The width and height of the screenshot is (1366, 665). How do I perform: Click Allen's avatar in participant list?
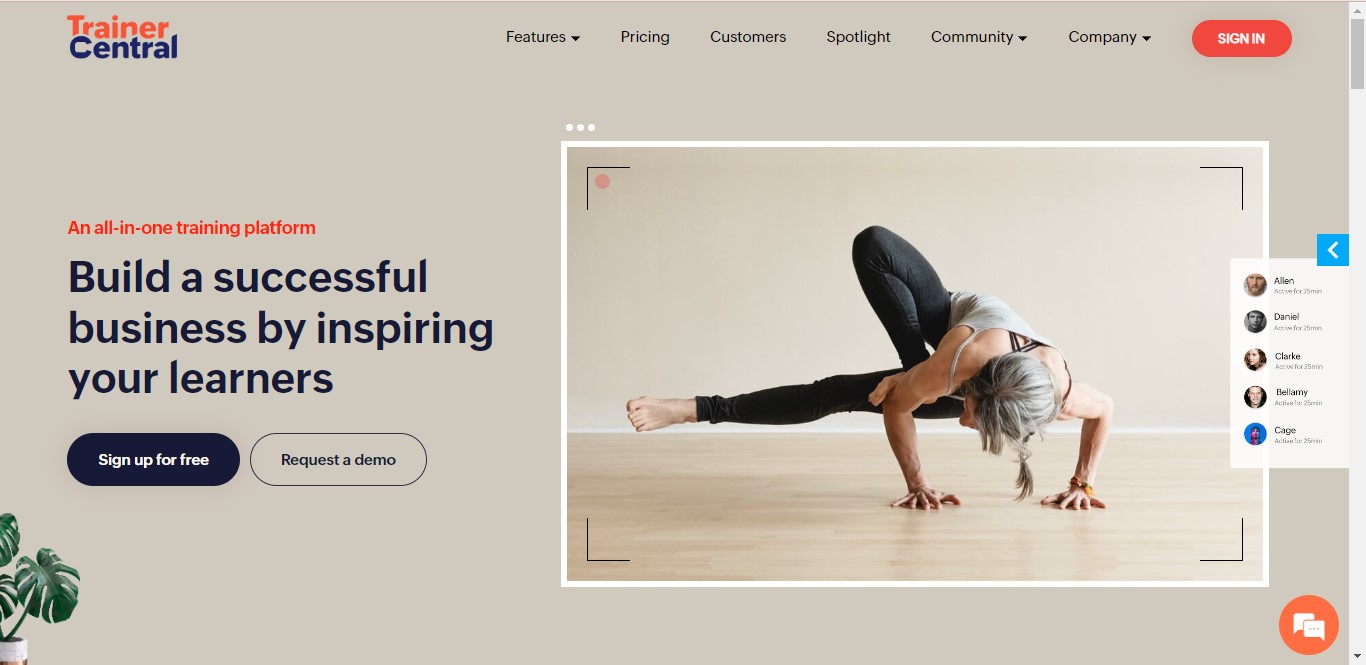pyautogui.click(x=1255, y=285)
